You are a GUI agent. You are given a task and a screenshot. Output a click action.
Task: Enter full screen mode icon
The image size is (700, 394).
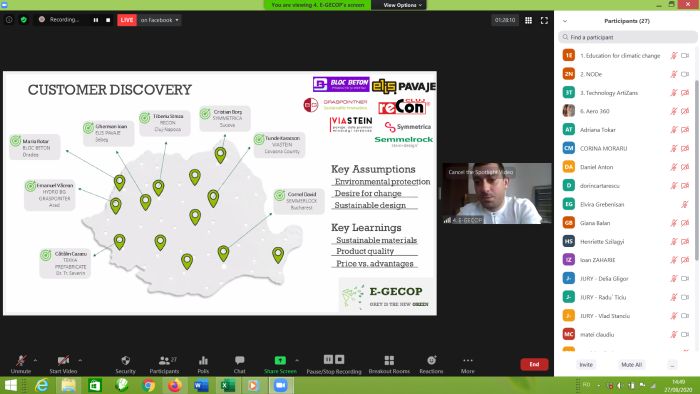[x=544, y=20]
